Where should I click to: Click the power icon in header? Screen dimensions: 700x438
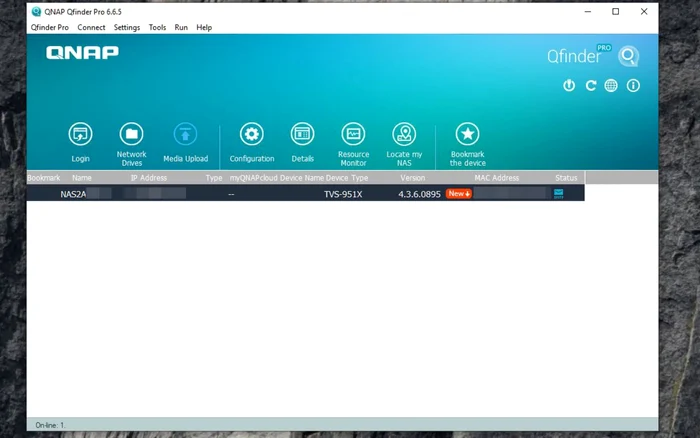point(569,85)
